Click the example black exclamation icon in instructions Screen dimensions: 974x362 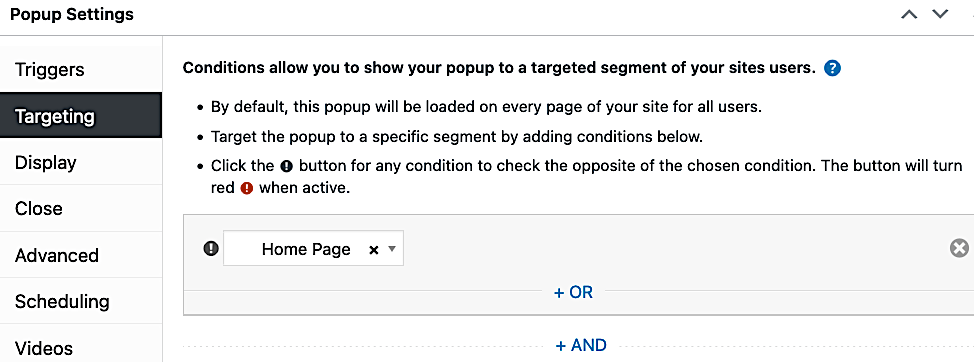coord(286,166)
